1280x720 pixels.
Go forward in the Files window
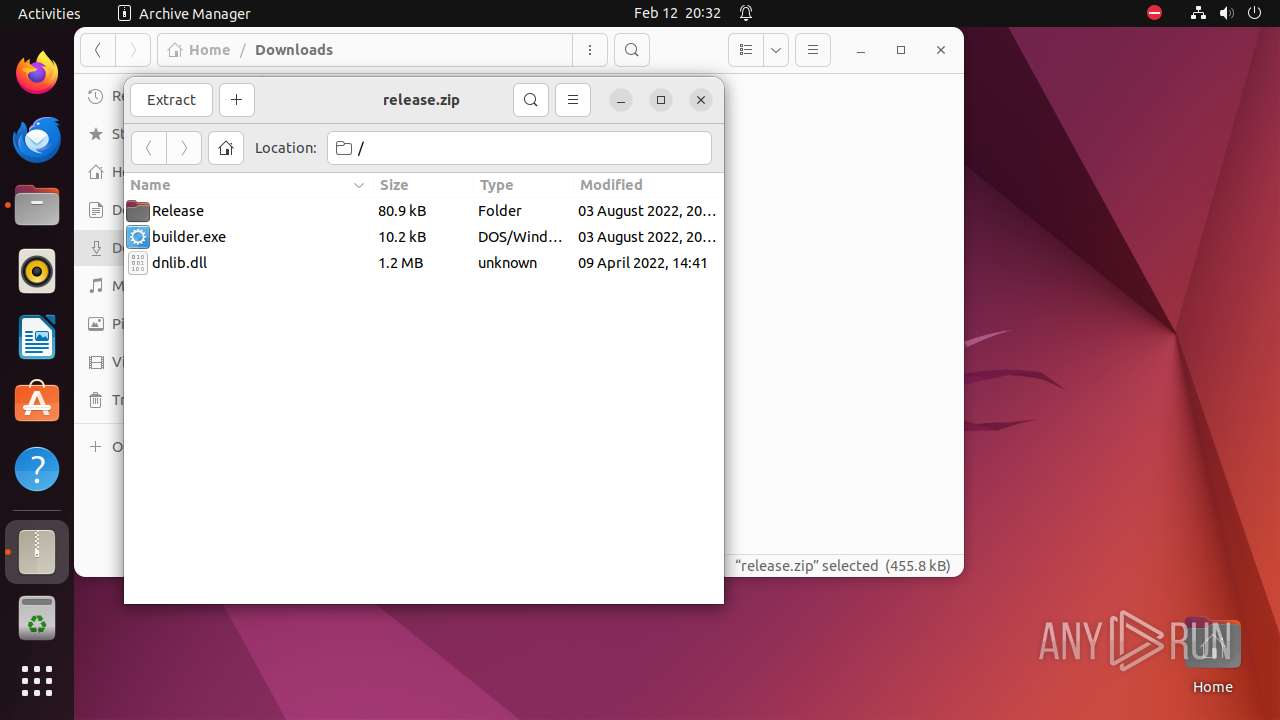pyautogui.click(x=133, y=50)
